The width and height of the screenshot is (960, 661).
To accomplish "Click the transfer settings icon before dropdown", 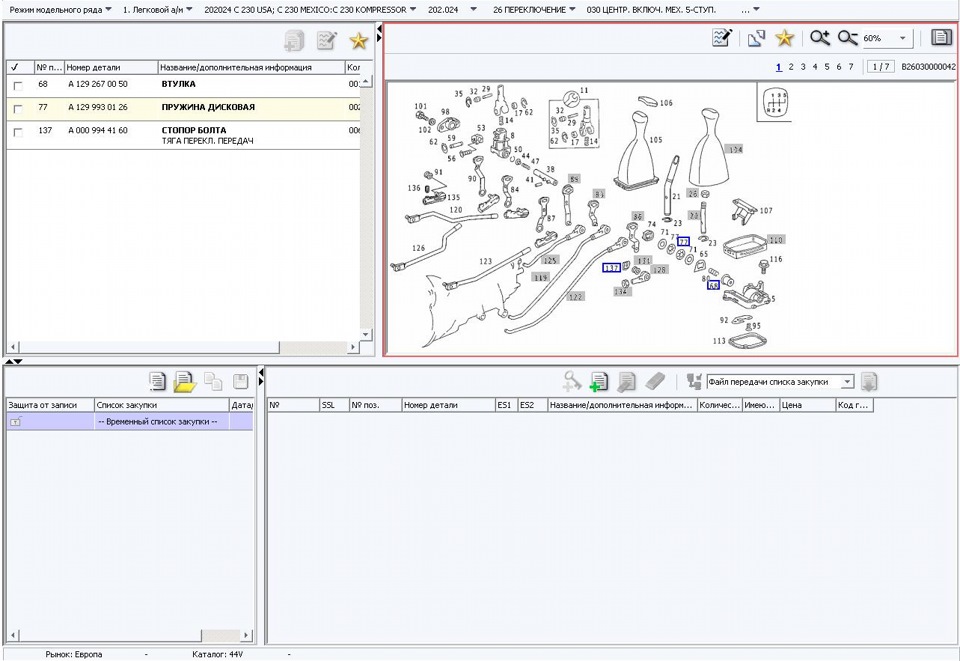I will pyautogui.click(x=694, y=381).
